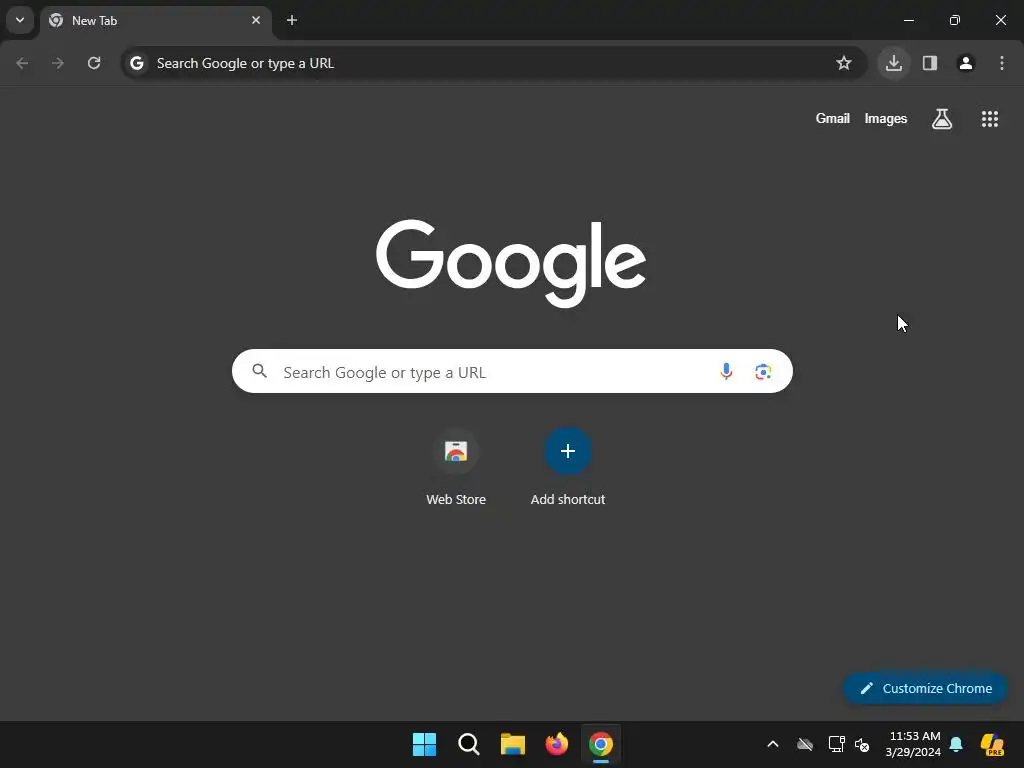Open the profile avatar menu
The image size is (1024, 768).
point(966,63)
